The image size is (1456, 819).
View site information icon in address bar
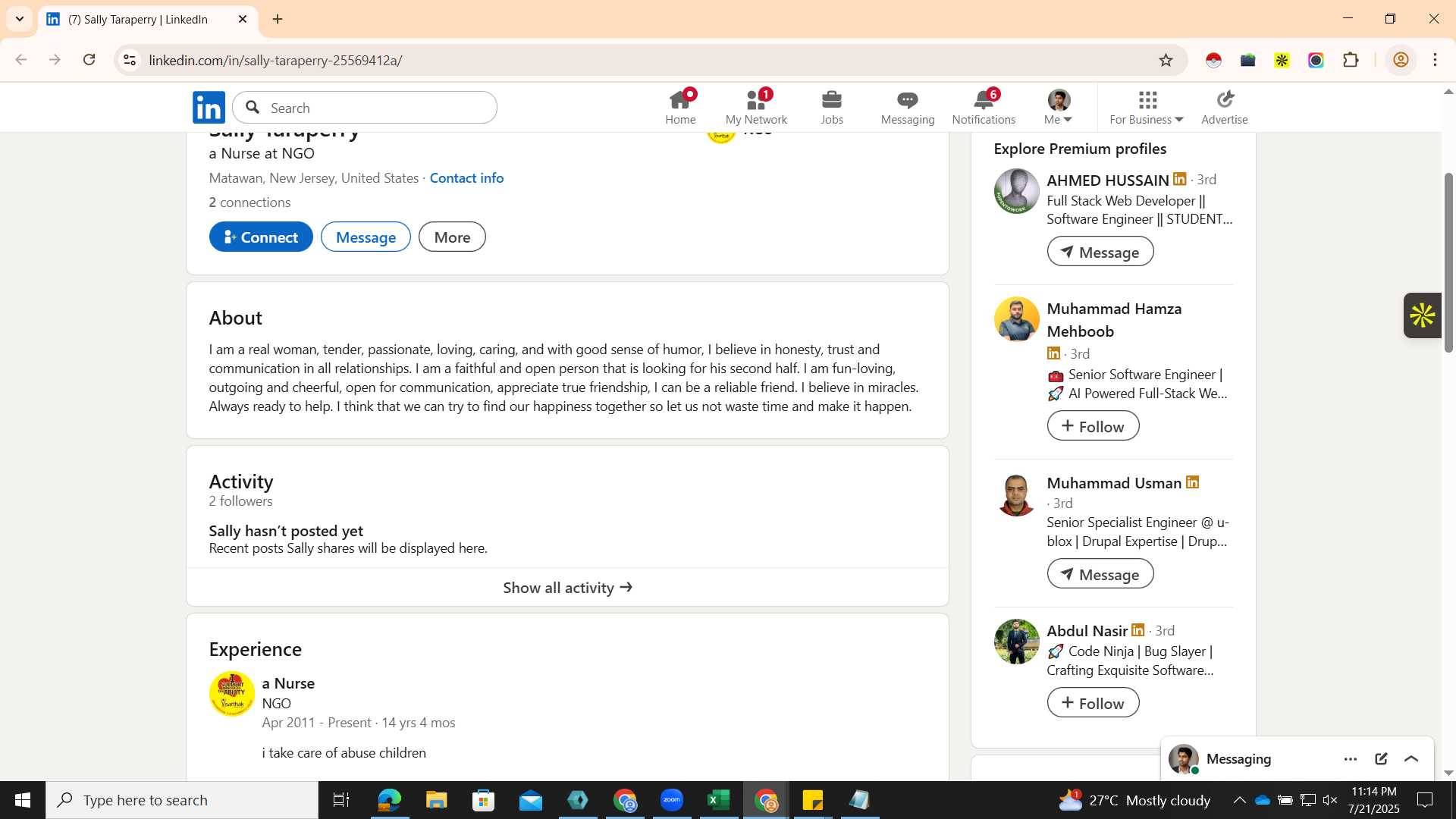[x=130, y=60]
